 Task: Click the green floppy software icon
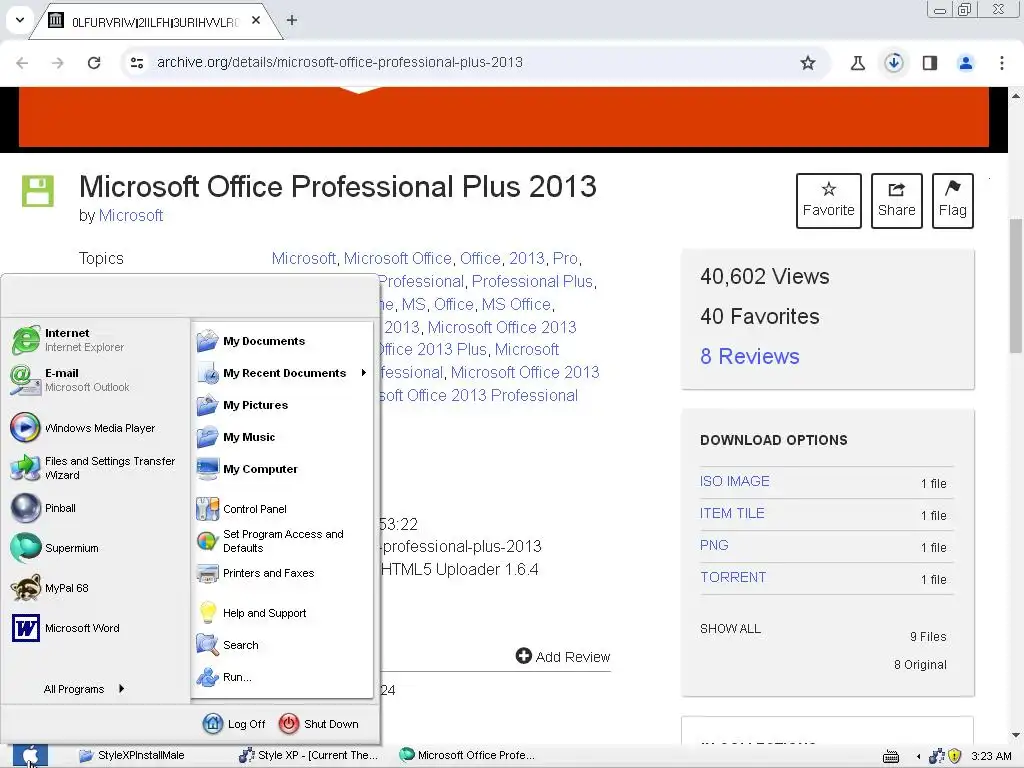38,191
